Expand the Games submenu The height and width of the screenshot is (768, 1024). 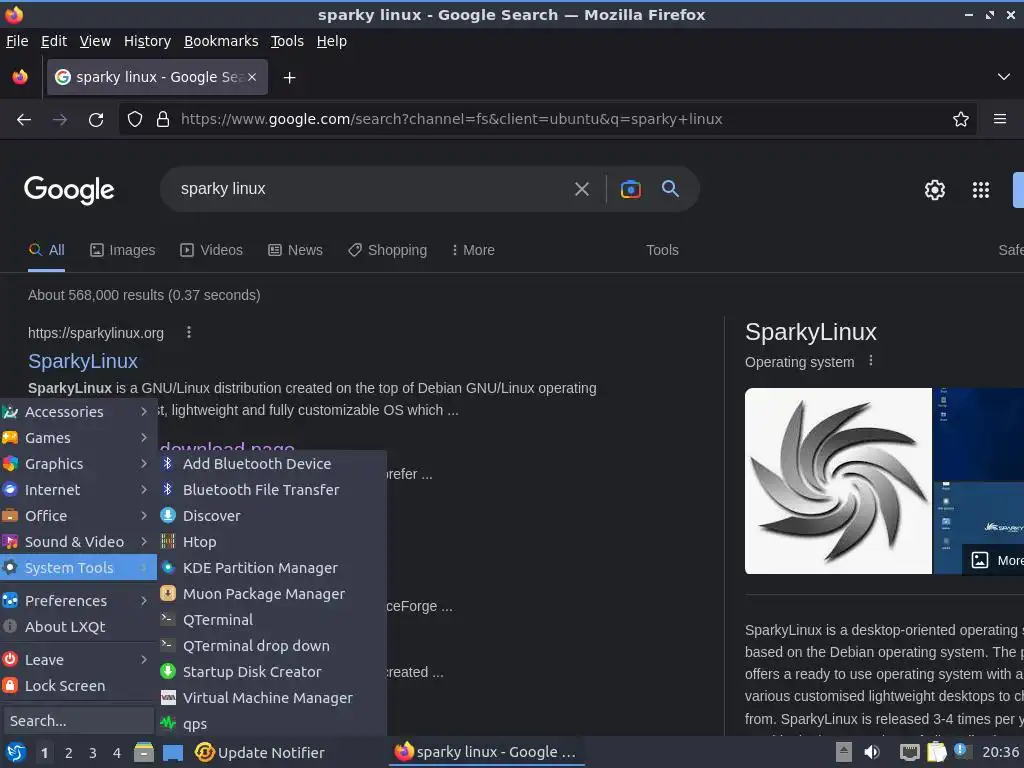(78, 438)
